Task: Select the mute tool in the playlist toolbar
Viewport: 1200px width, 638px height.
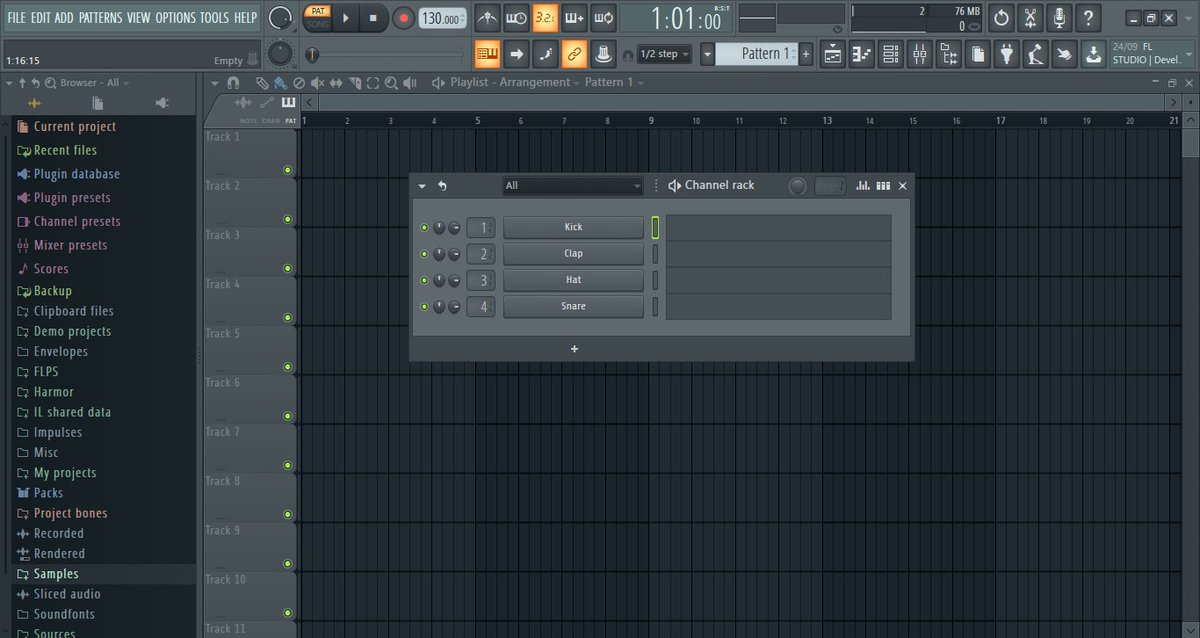Action: click(x=318, y=82)
